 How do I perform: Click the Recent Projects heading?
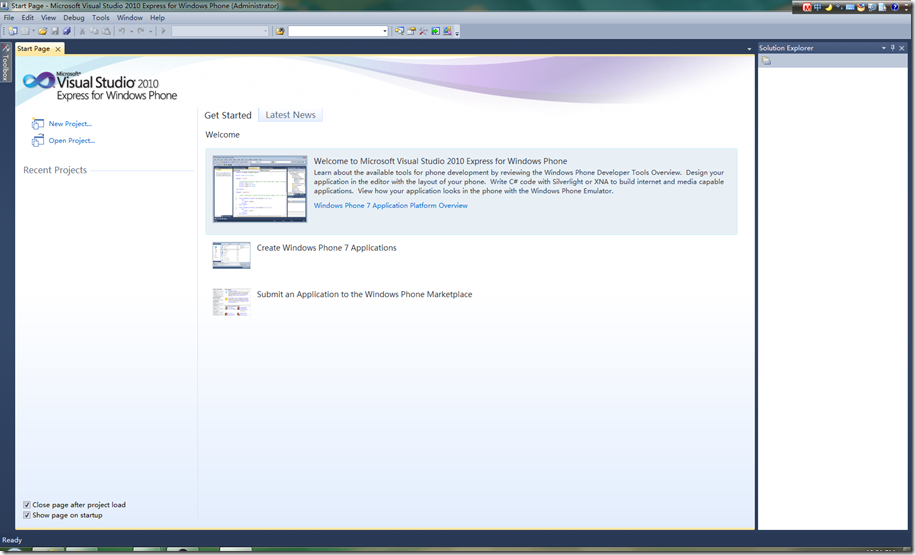(x=55, y=170)
